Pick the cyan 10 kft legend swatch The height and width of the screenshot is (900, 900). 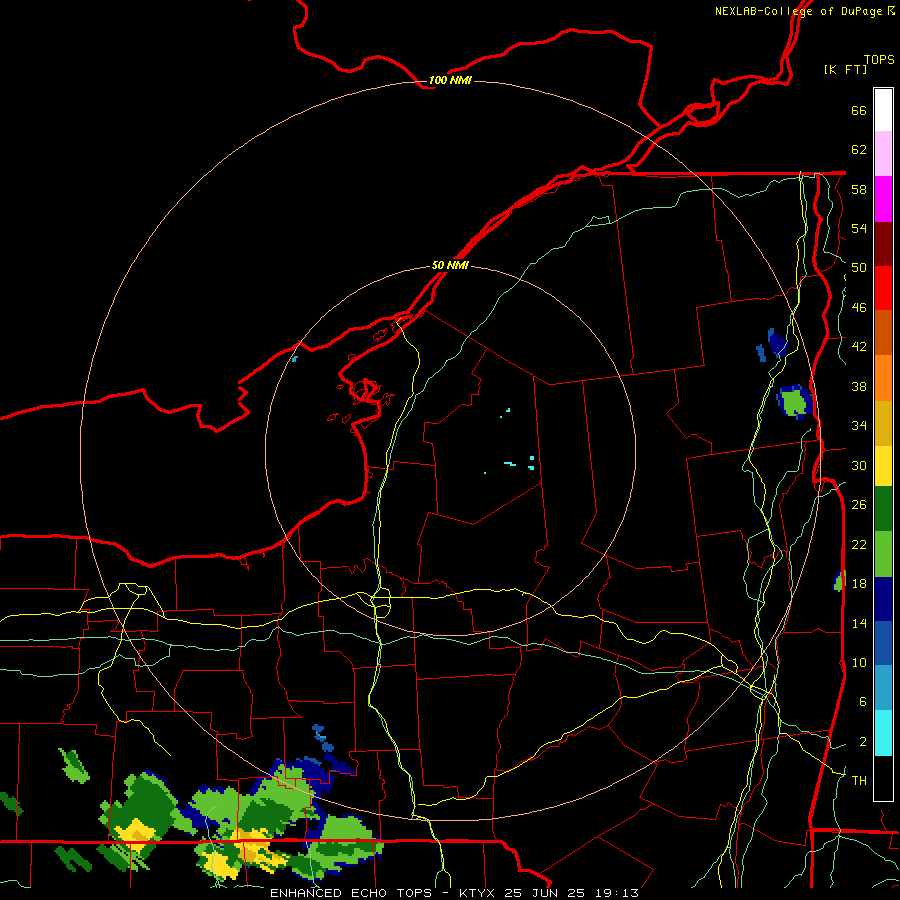pyautogui.click(x=883, y=733)
